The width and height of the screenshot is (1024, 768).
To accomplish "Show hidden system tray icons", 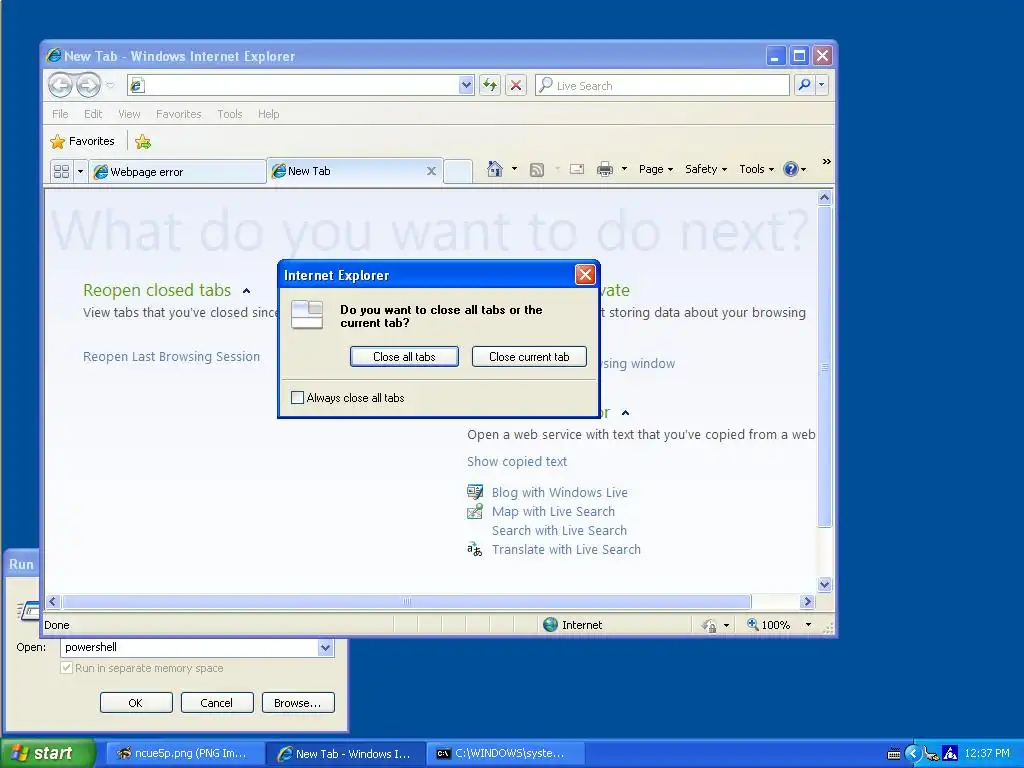I will pos(913,754).
